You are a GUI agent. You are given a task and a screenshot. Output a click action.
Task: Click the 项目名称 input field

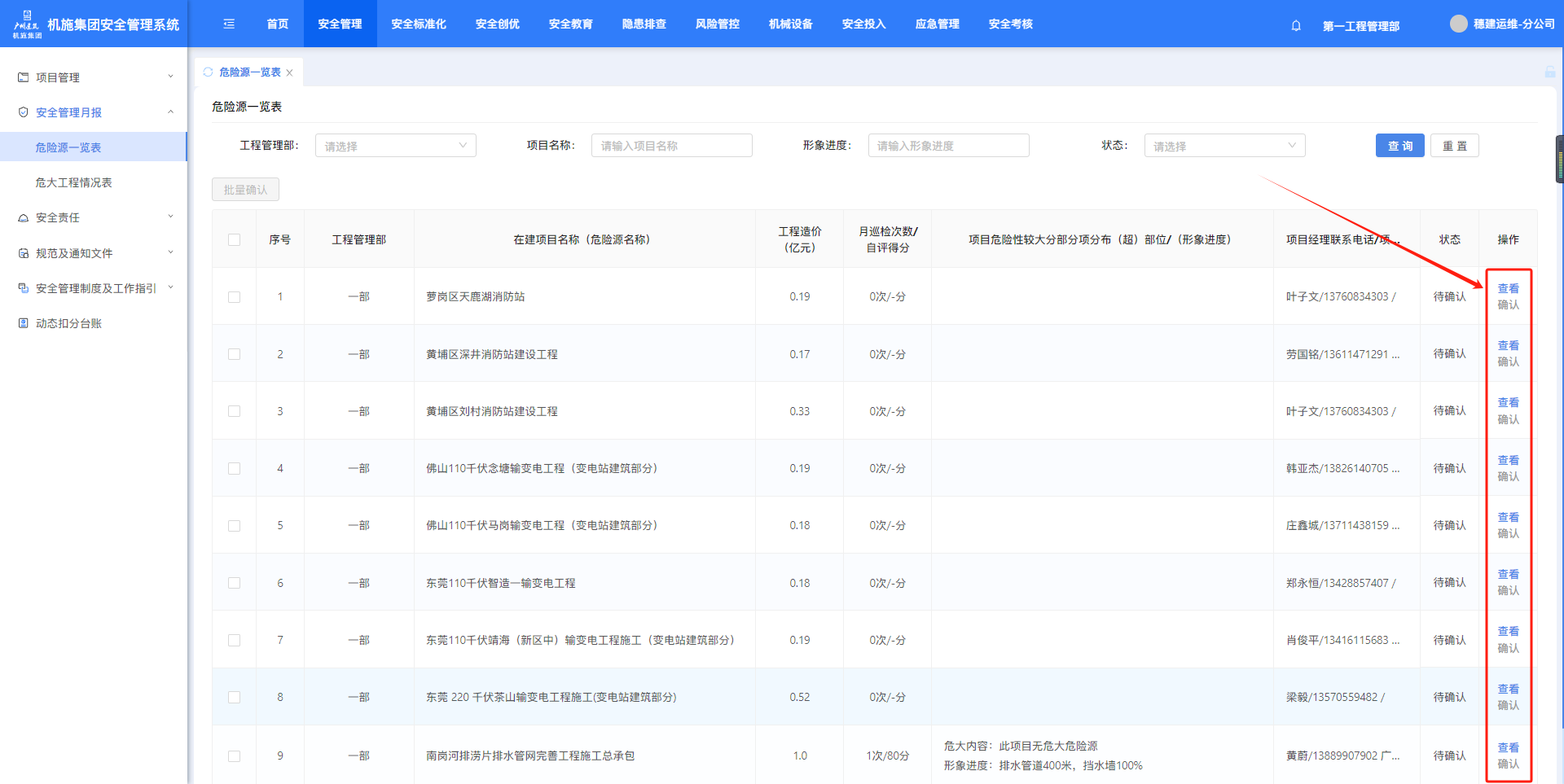click(671, 146)
